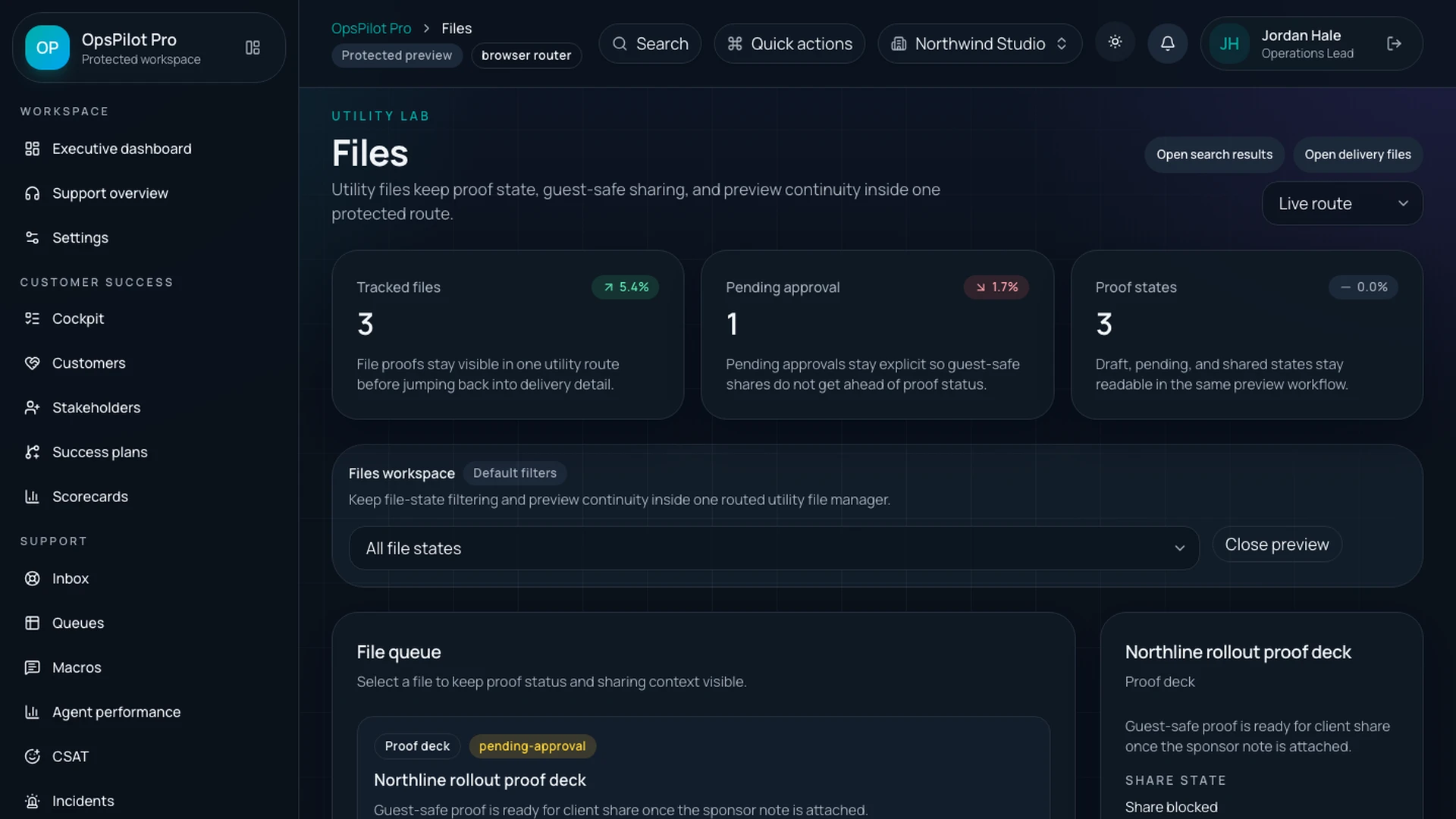Open the All file states filter dropdown
The image size is (1456, 819).
tap(773, 548)
